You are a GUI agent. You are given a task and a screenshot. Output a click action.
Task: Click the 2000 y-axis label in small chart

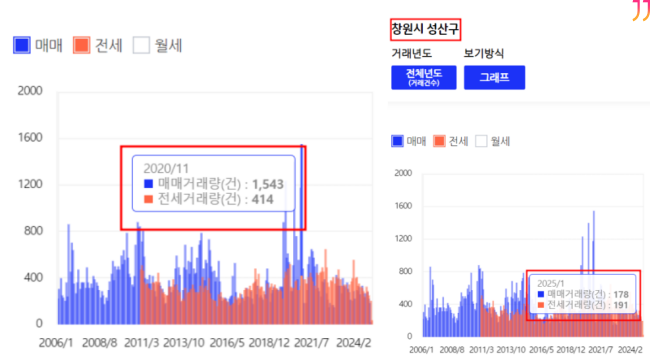pyautogui.click(x=403, y=173)
